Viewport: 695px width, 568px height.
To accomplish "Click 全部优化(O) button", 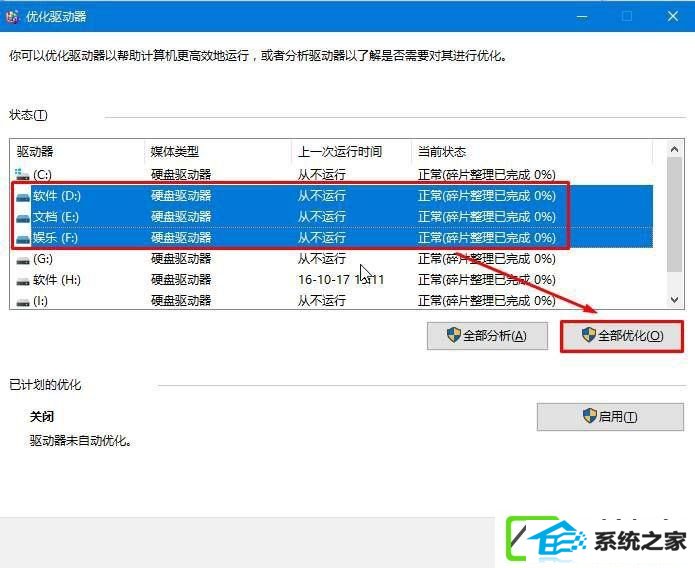I will pyautogui.click(x=622, y=336).
